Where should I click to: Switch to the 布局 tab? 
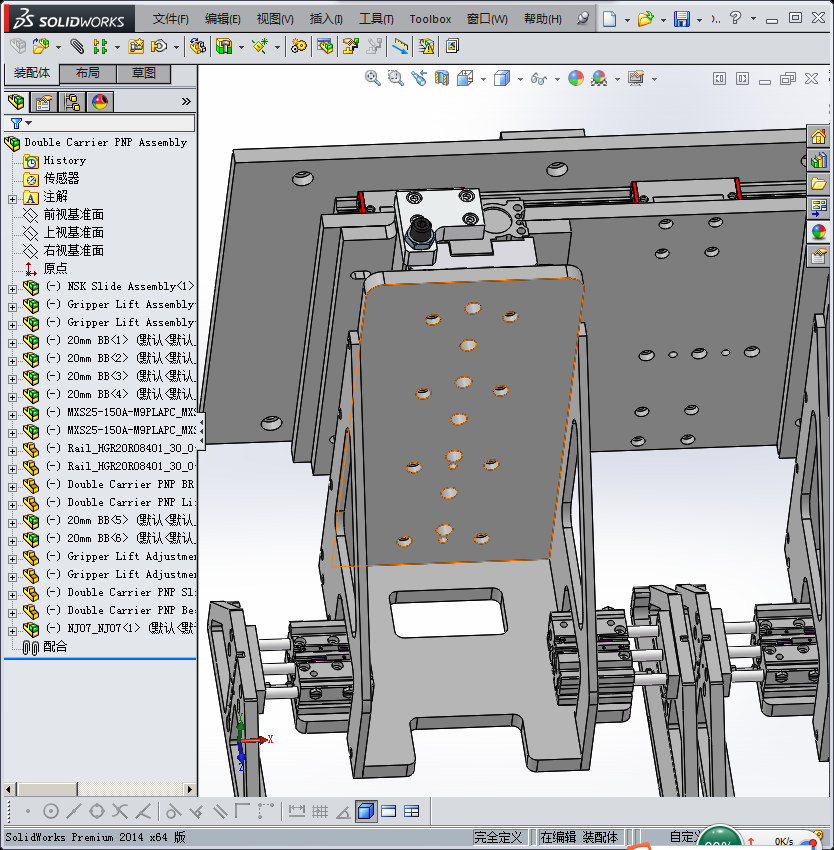tap(87, 73)
